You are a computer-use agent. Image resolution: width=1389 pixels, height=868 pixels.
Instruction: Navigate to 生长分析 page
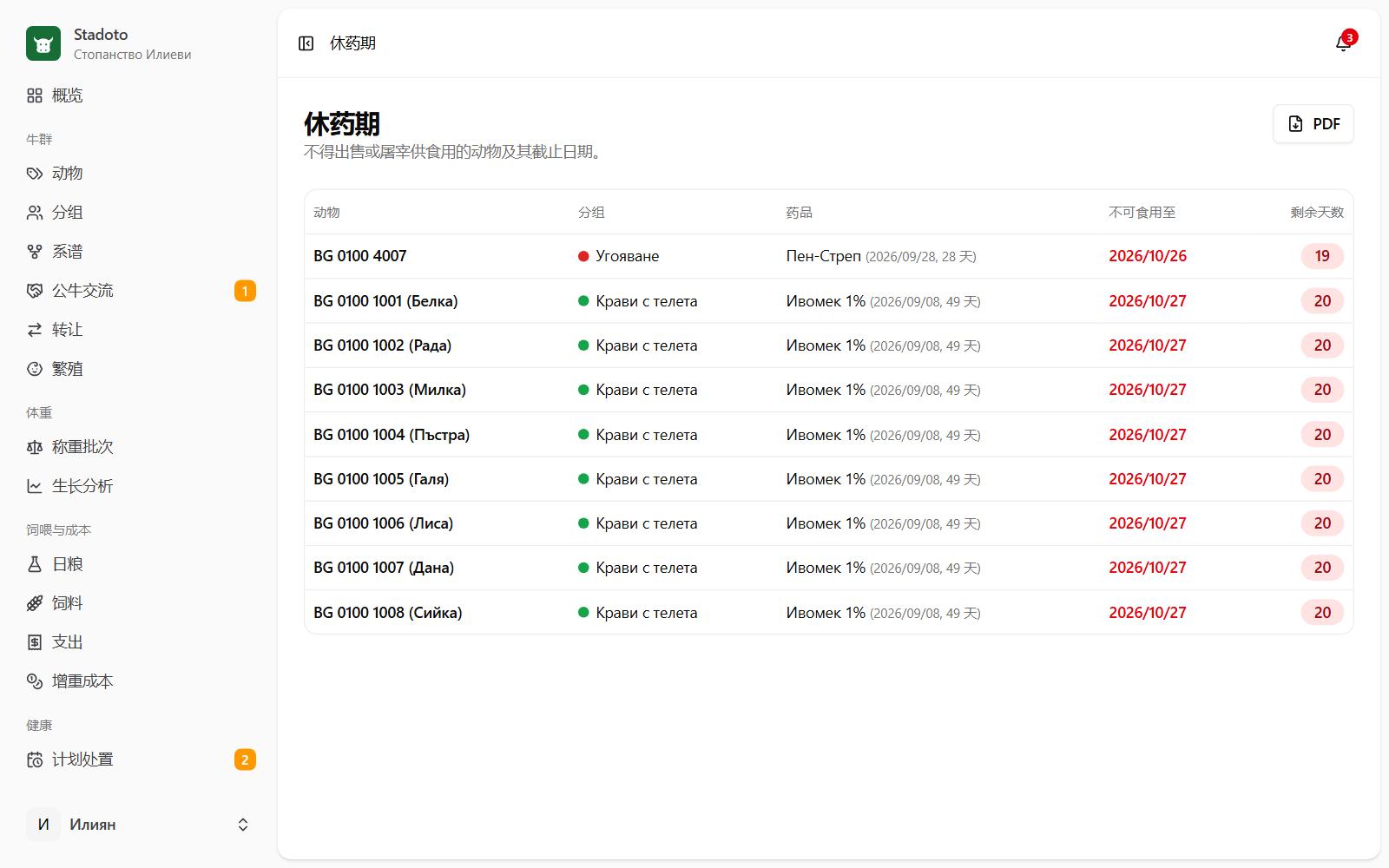[x=141, y=486]
